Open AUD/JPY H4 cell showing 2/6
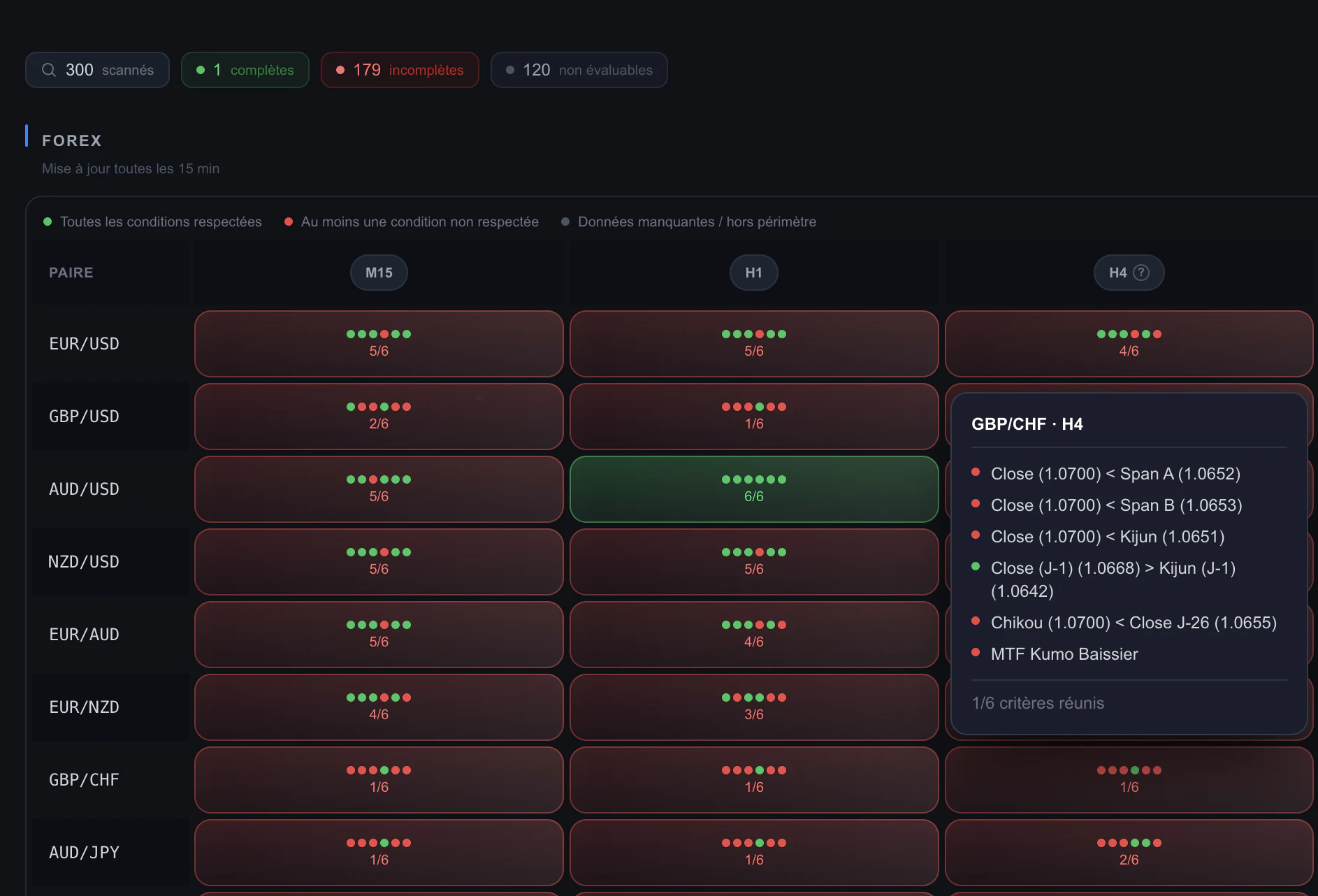Viewport: 1318px width, 896px height. click(1129, 853)
